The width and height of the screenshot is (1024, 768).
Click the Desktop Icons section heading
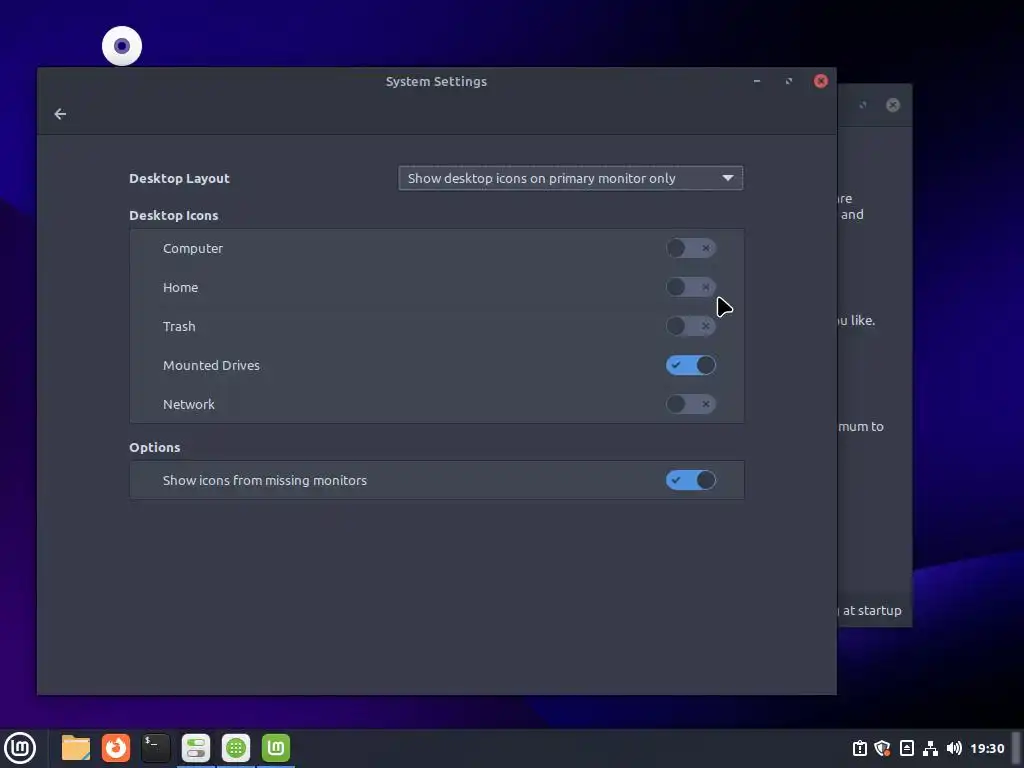(x=174, y=216)
